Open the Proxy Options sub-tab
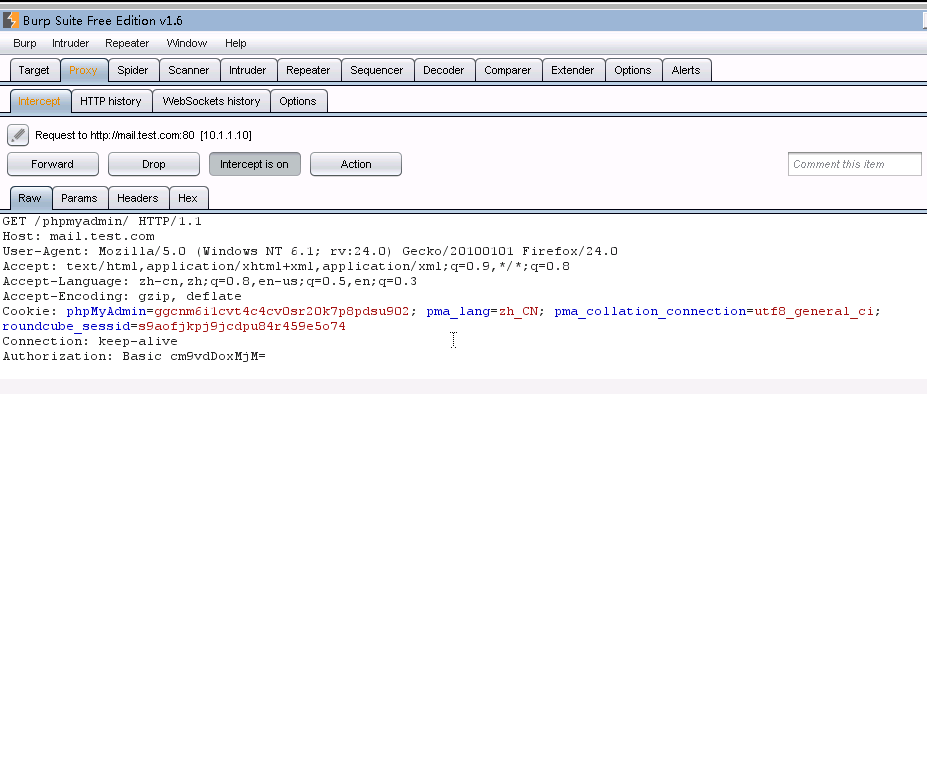The width and height of the screenshot is (927, 774). click(298, 101)
